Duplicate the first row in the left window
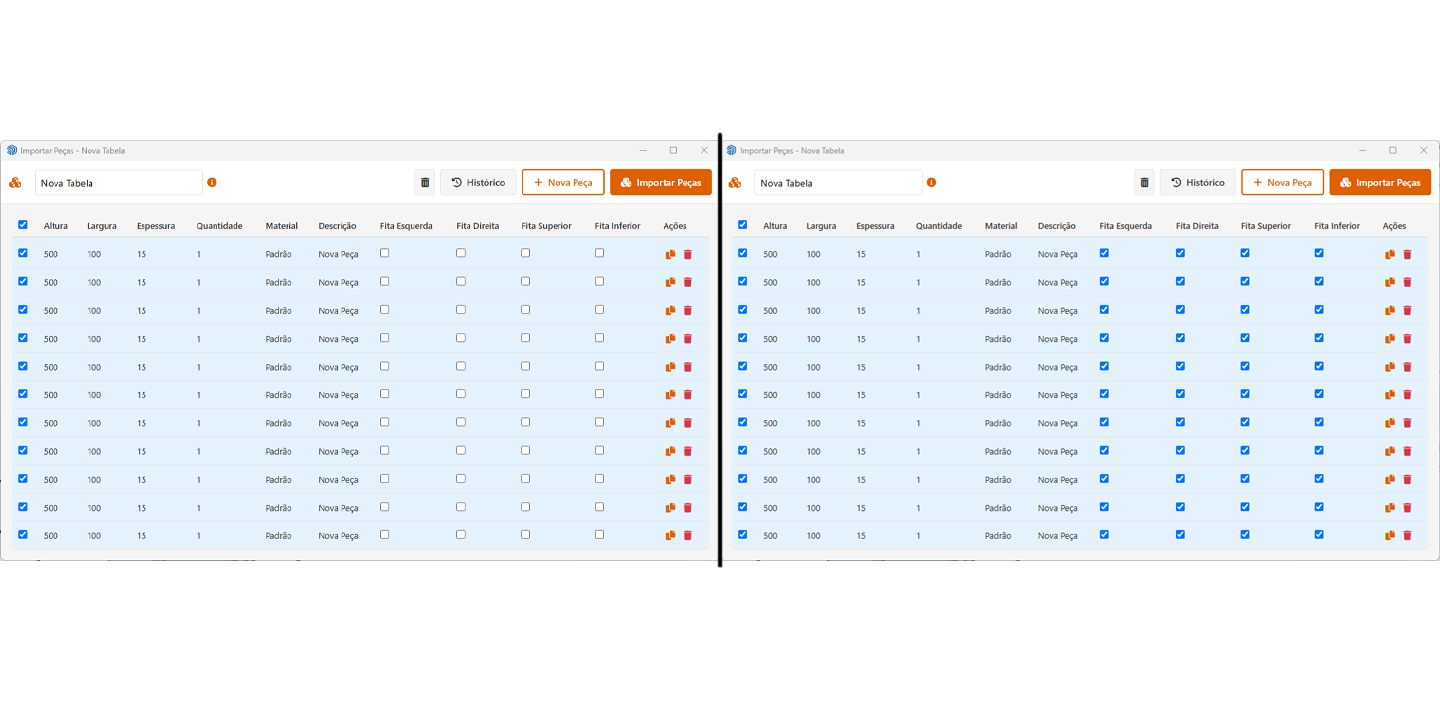Viewport: 1440px width, 701px height. (670, 254)
